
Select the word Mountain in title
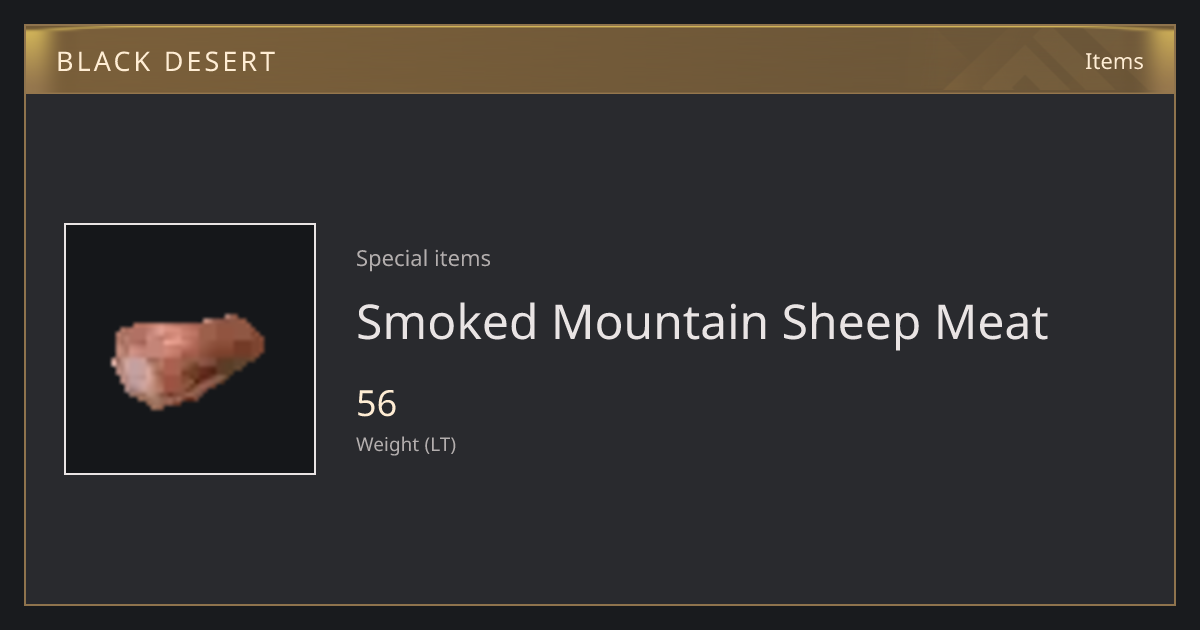pyautogui.click(x=659, y=322)
